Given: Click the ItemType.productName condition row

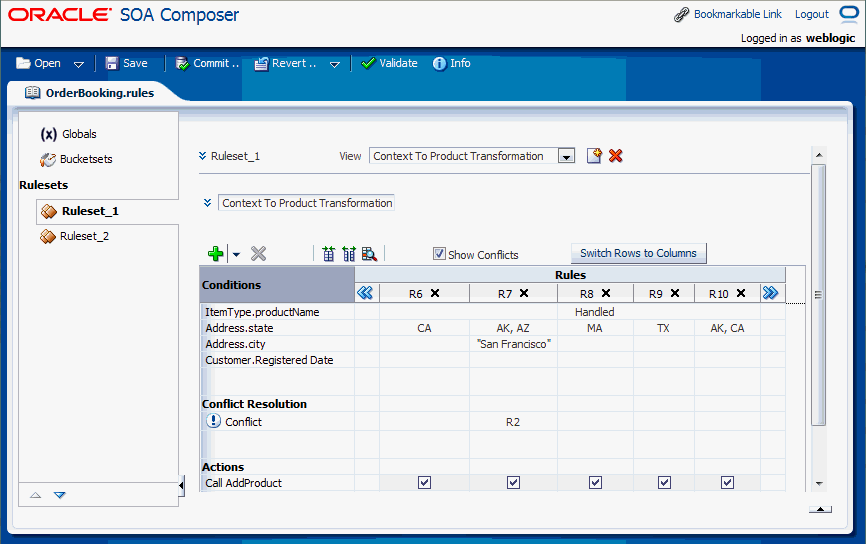Looking at the screenshot, I should tap(277, 312).
